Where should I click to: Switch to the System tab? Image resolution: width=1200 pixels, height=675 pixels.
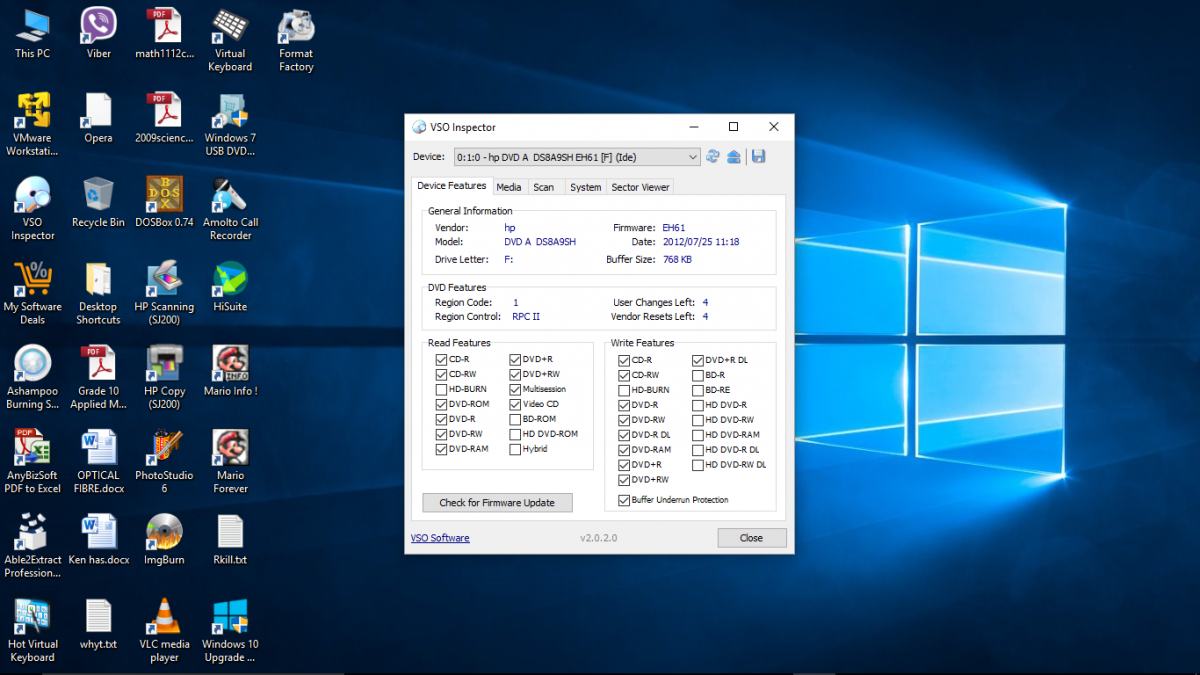[x=586, y=187]
